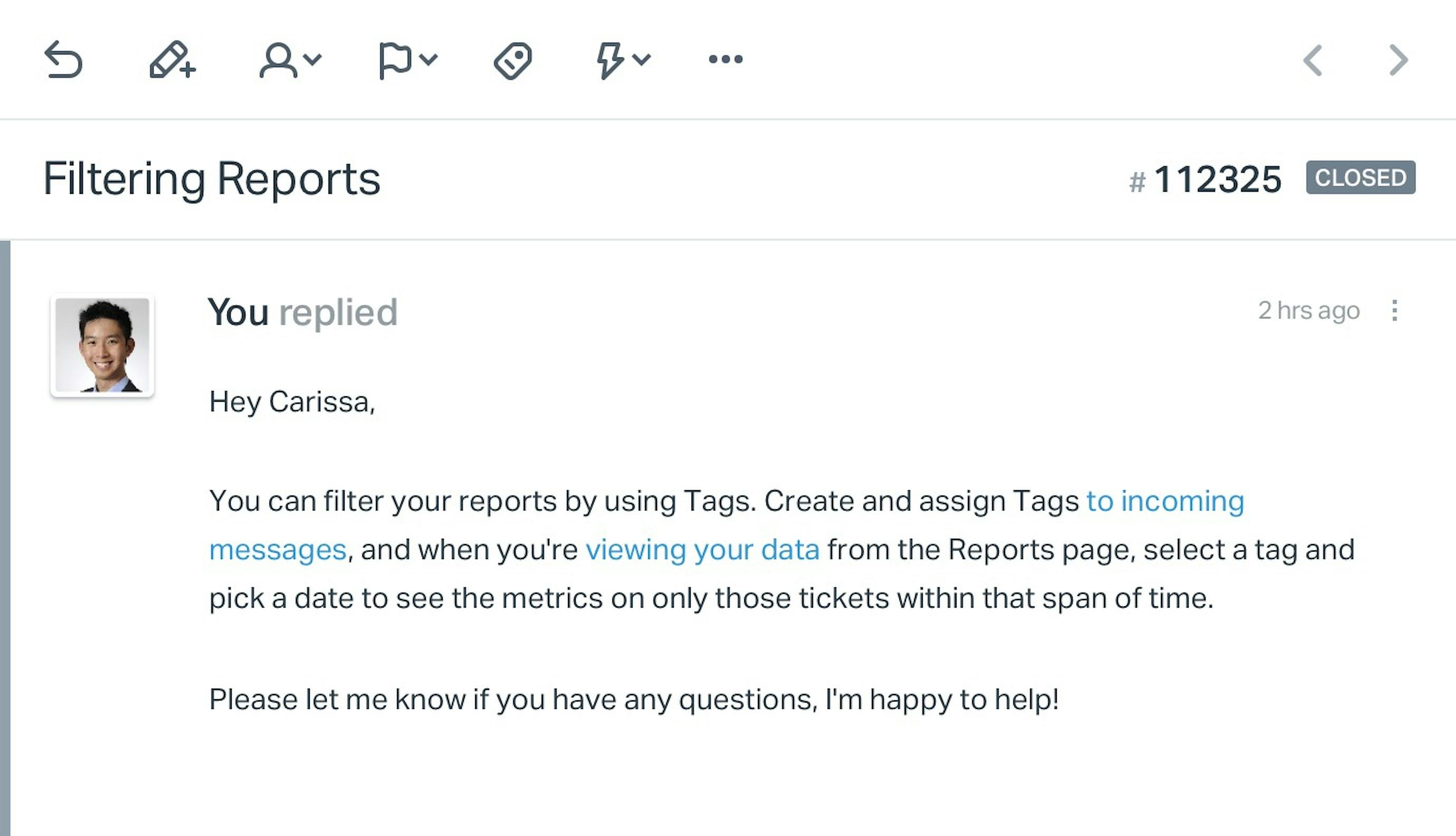Expand the assign user dropdown
Image resolution: width=1456 pixels, height=836 pixels.
pos(289,60)
